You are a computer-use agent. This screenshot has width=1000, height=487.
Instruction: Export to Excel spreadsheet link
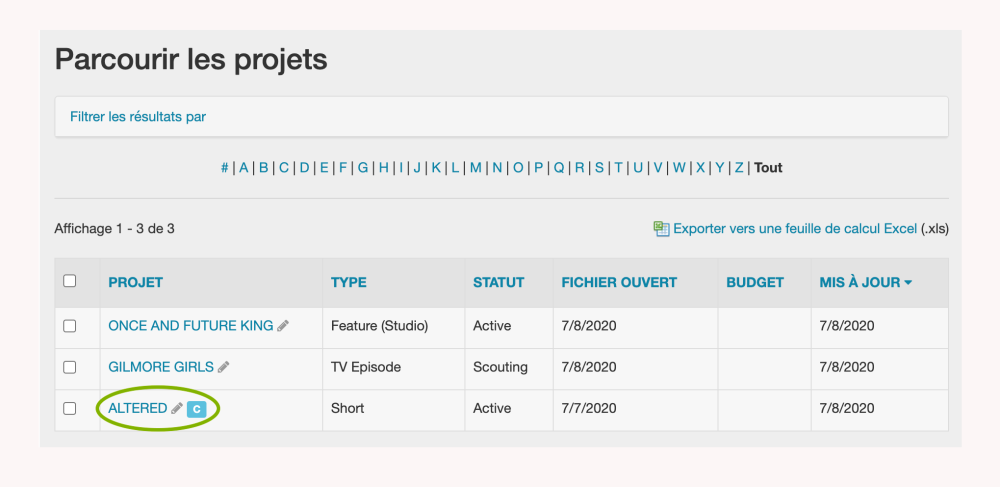click(795, 229)
